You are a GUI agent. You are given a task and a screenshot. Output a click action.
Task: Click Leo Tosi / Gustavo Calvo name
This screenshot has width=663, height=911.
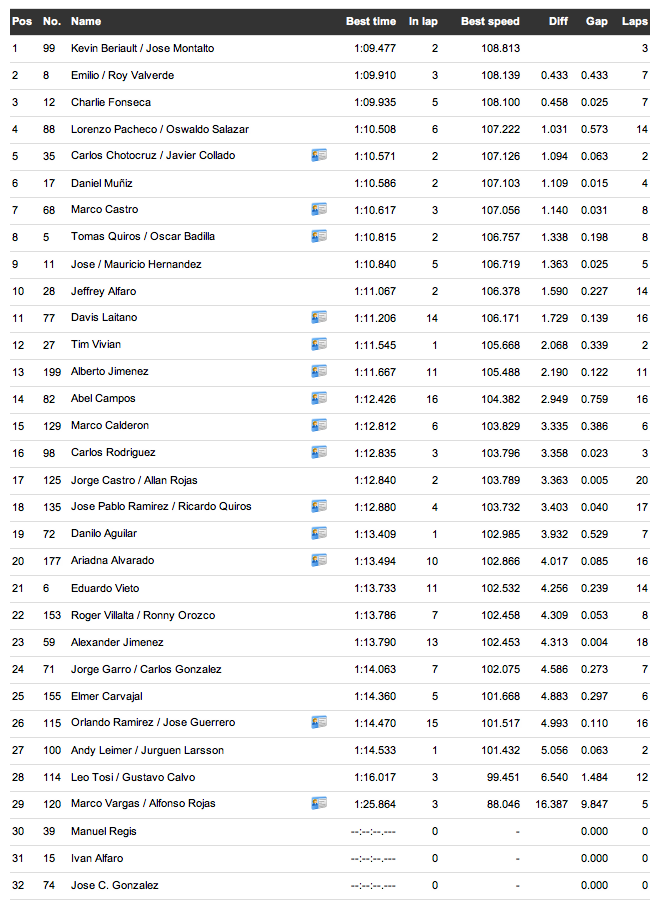tap(133, 777)
